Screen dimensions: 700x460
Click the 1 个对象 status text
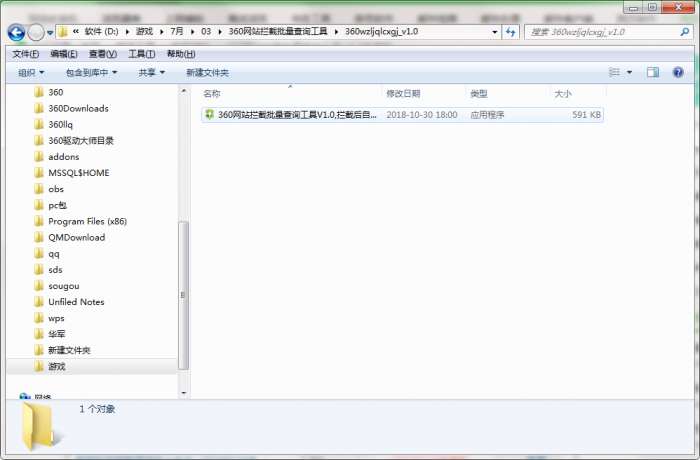[97, 409]
